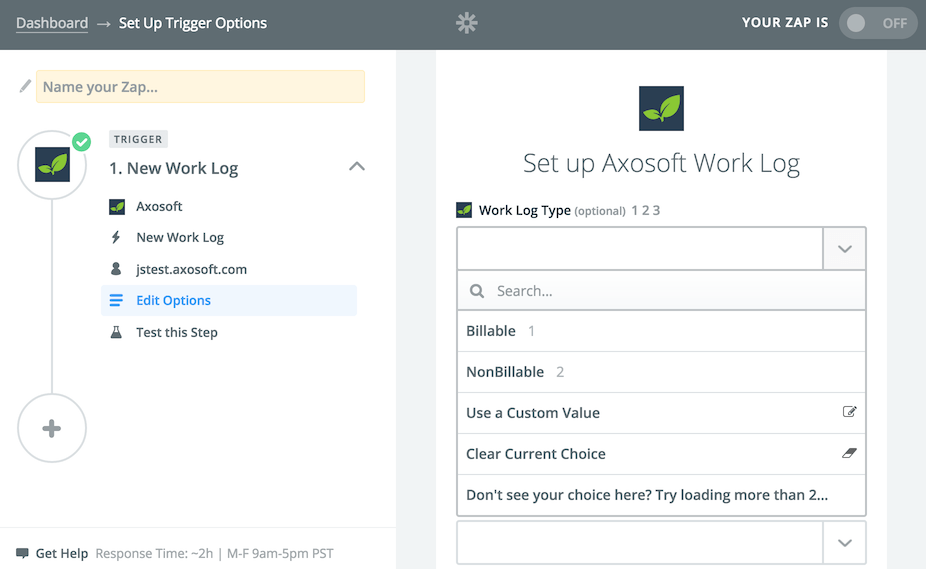Expand the second dropdown below the list
926x569 pixels.
point(845,542)
